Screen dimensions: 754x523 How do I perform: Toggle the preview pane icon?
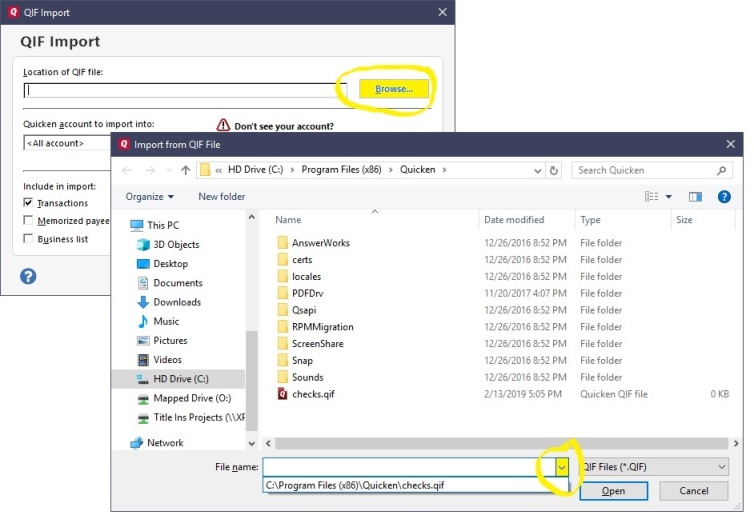coord(695,197)
